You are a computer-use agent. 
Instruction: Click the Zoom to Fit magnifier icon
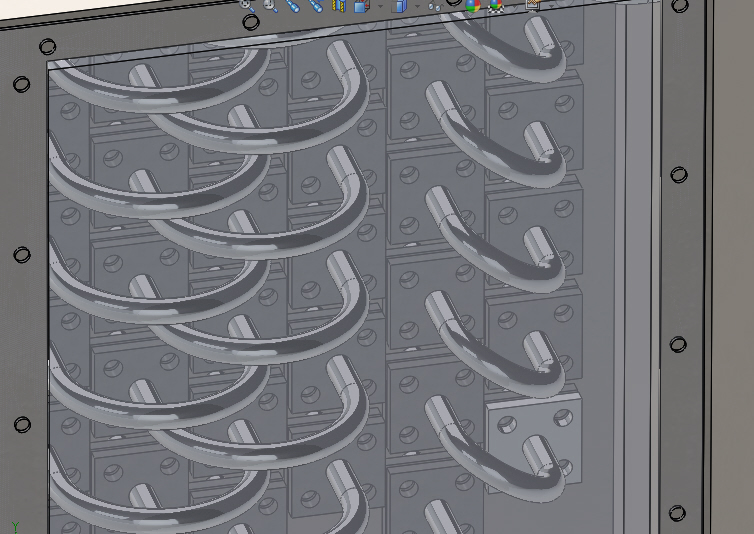pos(247,5)
